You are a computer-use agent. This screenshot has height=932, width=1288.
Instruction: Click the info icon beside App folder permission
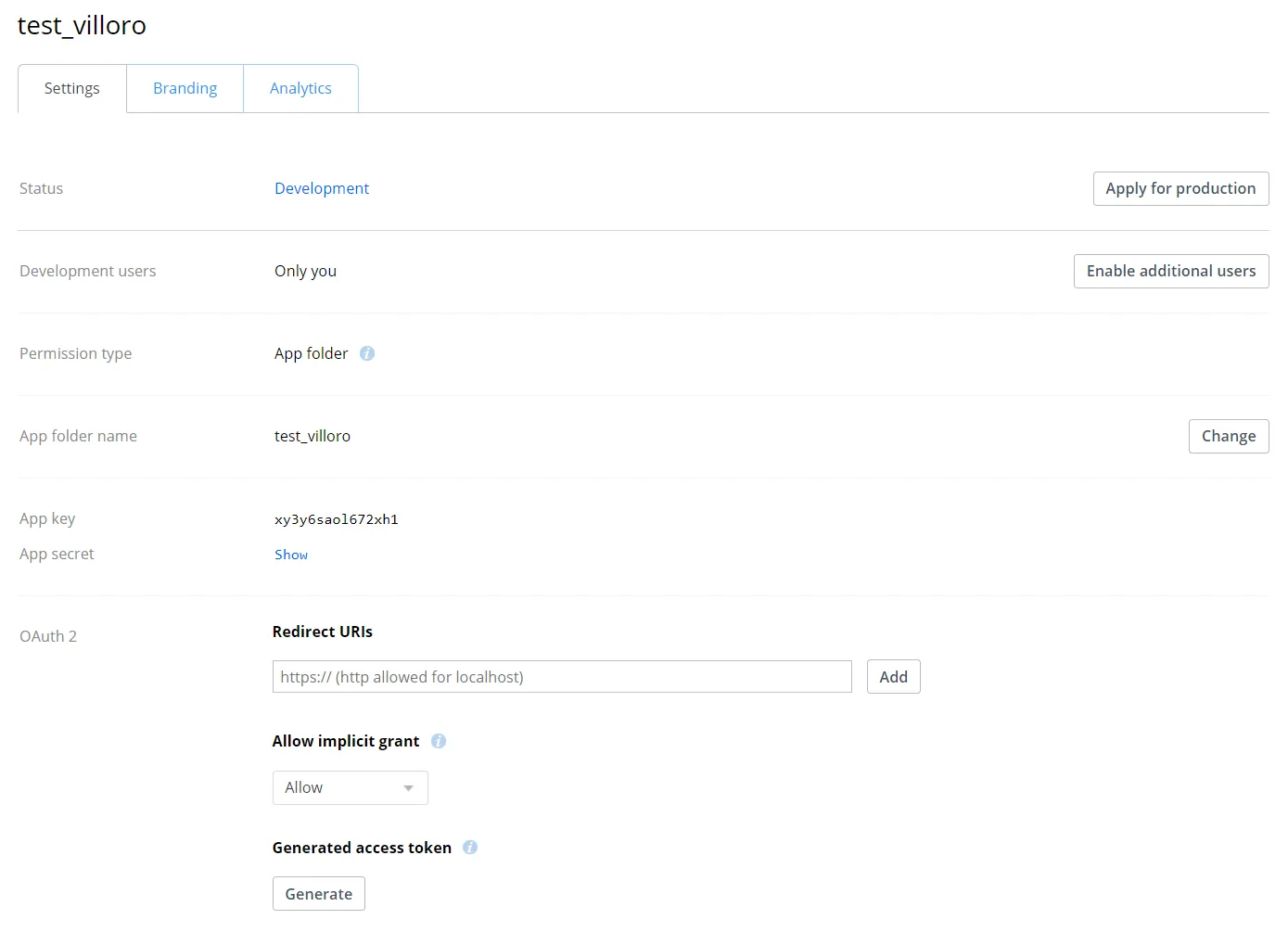point(367,353)
